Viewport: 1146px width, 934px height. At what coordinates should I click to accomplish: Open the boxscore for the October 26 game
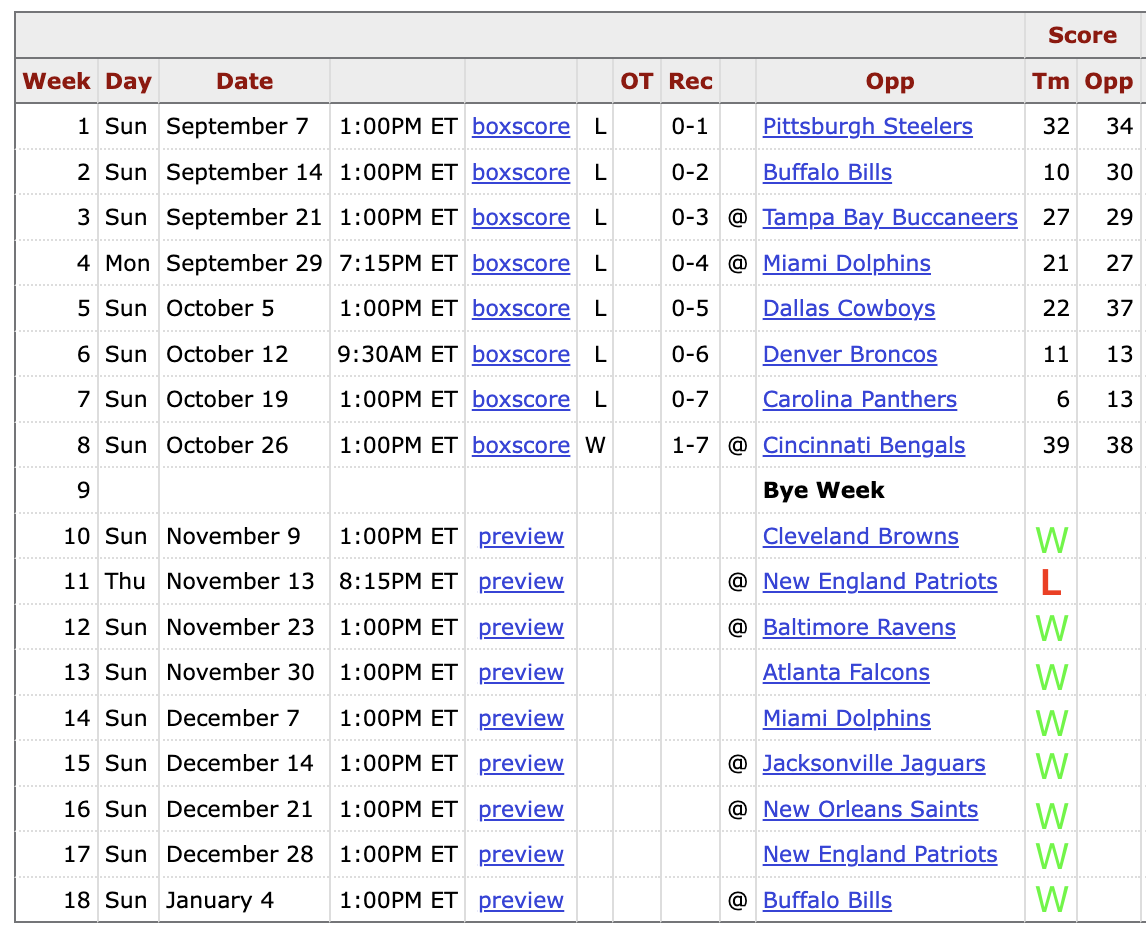(521, 445)
